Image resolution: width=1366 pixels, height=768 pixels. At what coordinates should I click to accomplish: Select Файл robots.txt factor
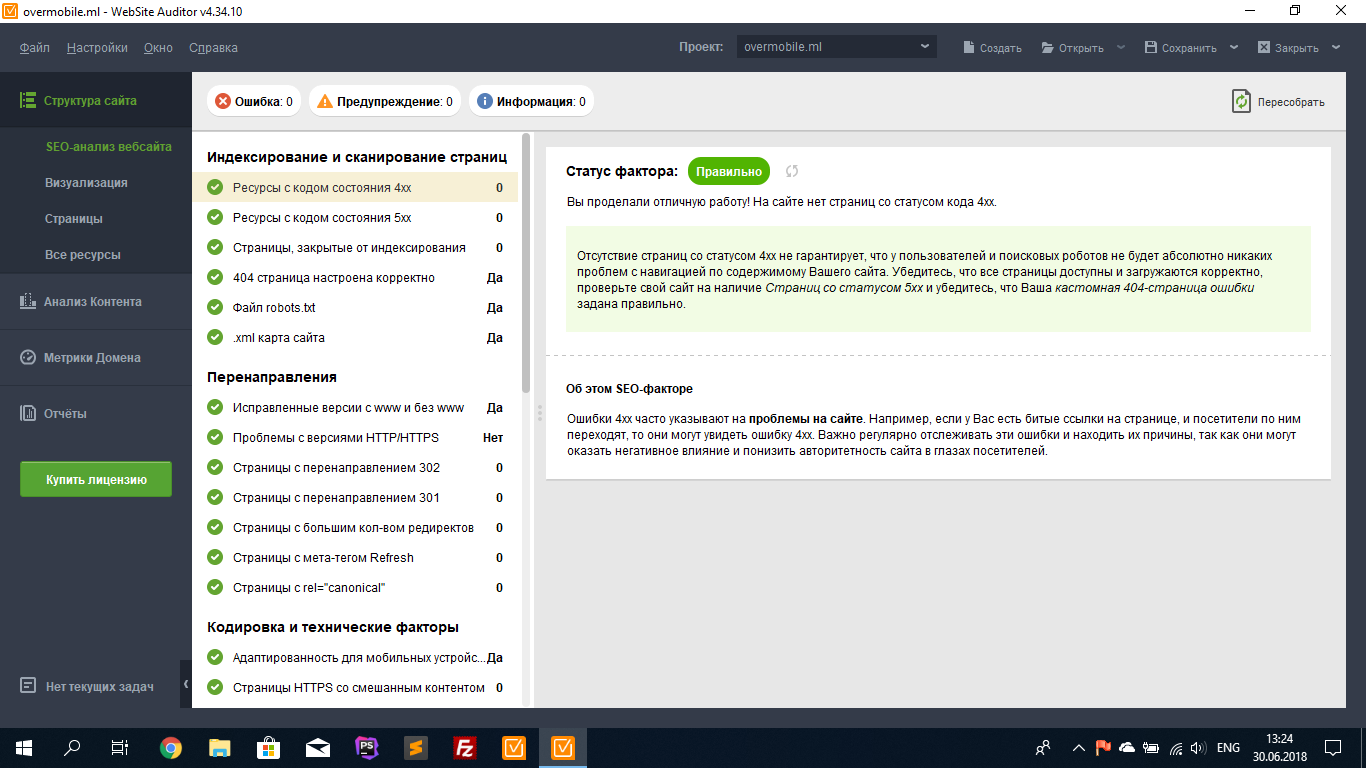(274, 307)
